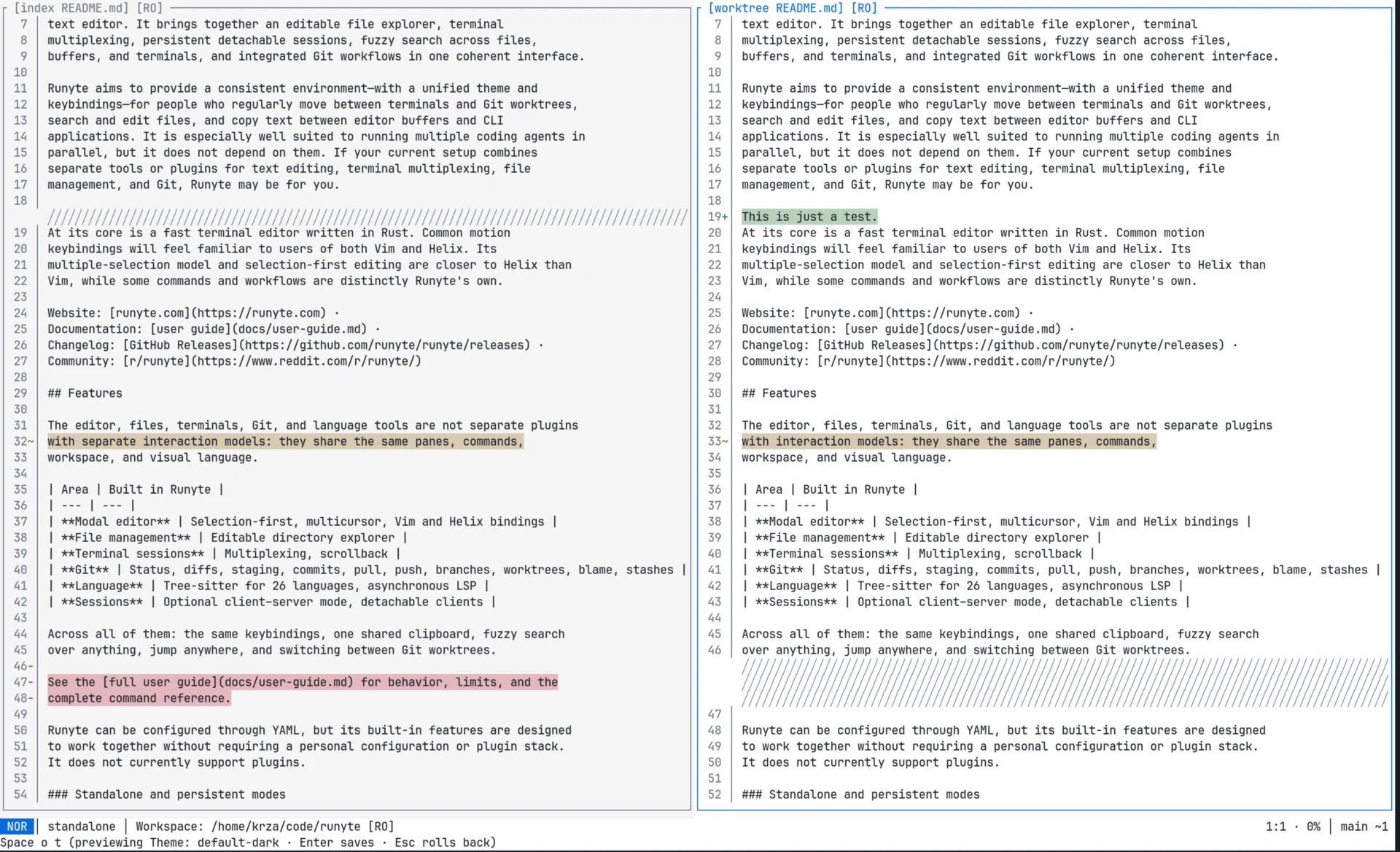This screenshot has height=852, width=1400.
Task: Click the Workspace path /home/krza/code/runyte
Action: click(286, 826)
